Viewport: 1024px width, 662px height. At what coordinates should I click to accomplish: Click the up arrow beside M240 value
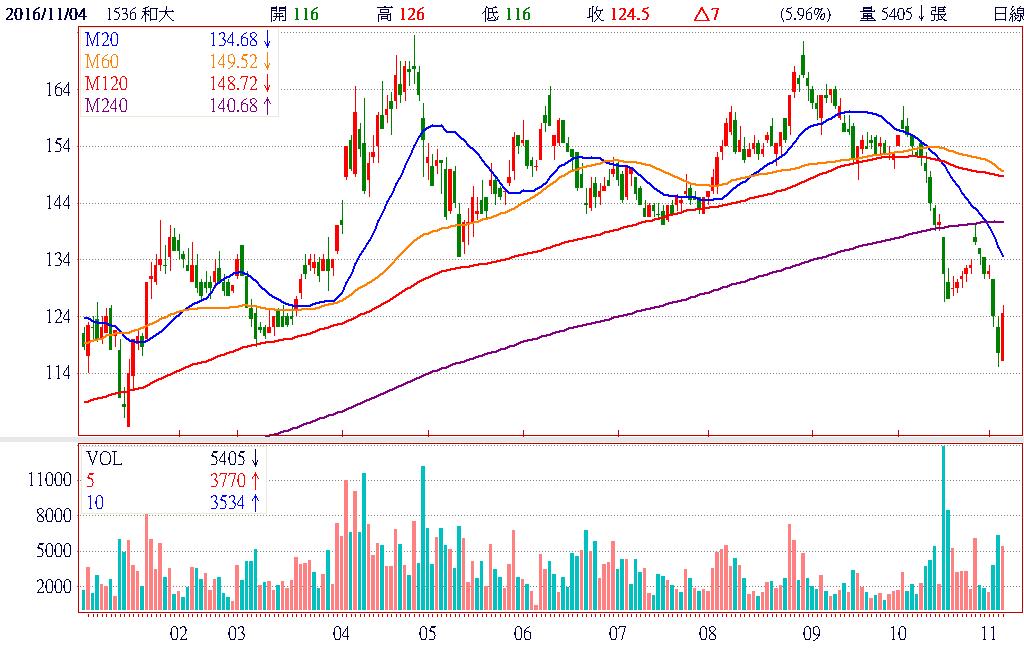pyautogui.click(x=267, y=104)
